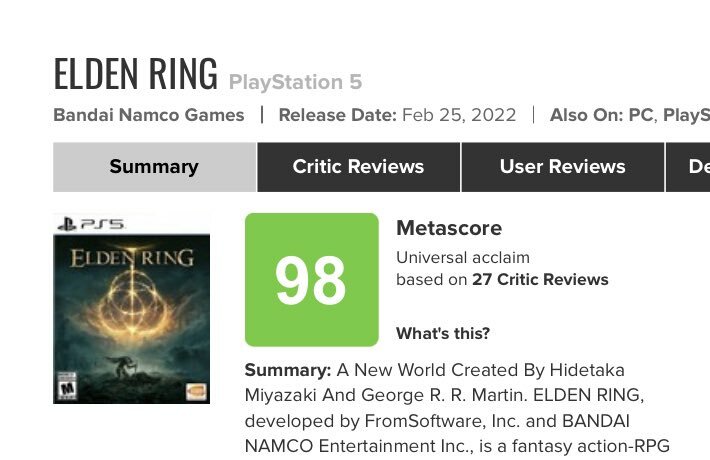Click the PlayStation 5 platform label
Screen dimensions: 710x460
(x=295, y=82)
